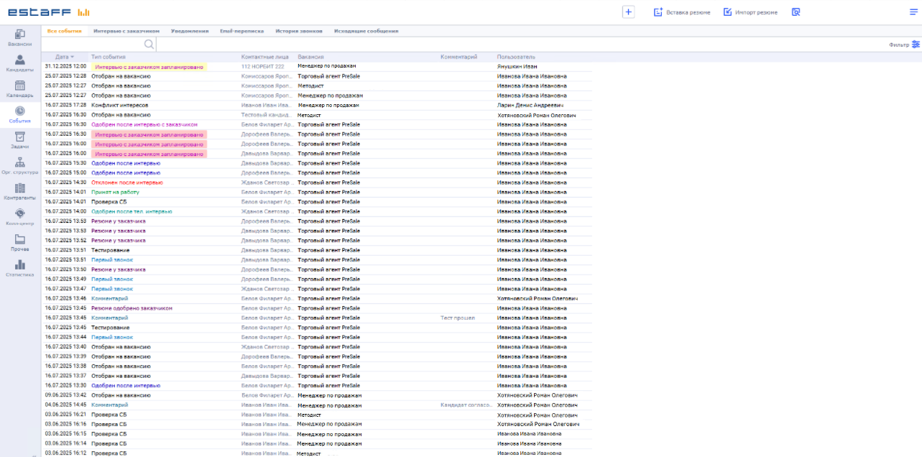The width and height of the screenshot is (922, 457).
Task: Open the Контрагенты section in sidebar
Action: (20, 192)
